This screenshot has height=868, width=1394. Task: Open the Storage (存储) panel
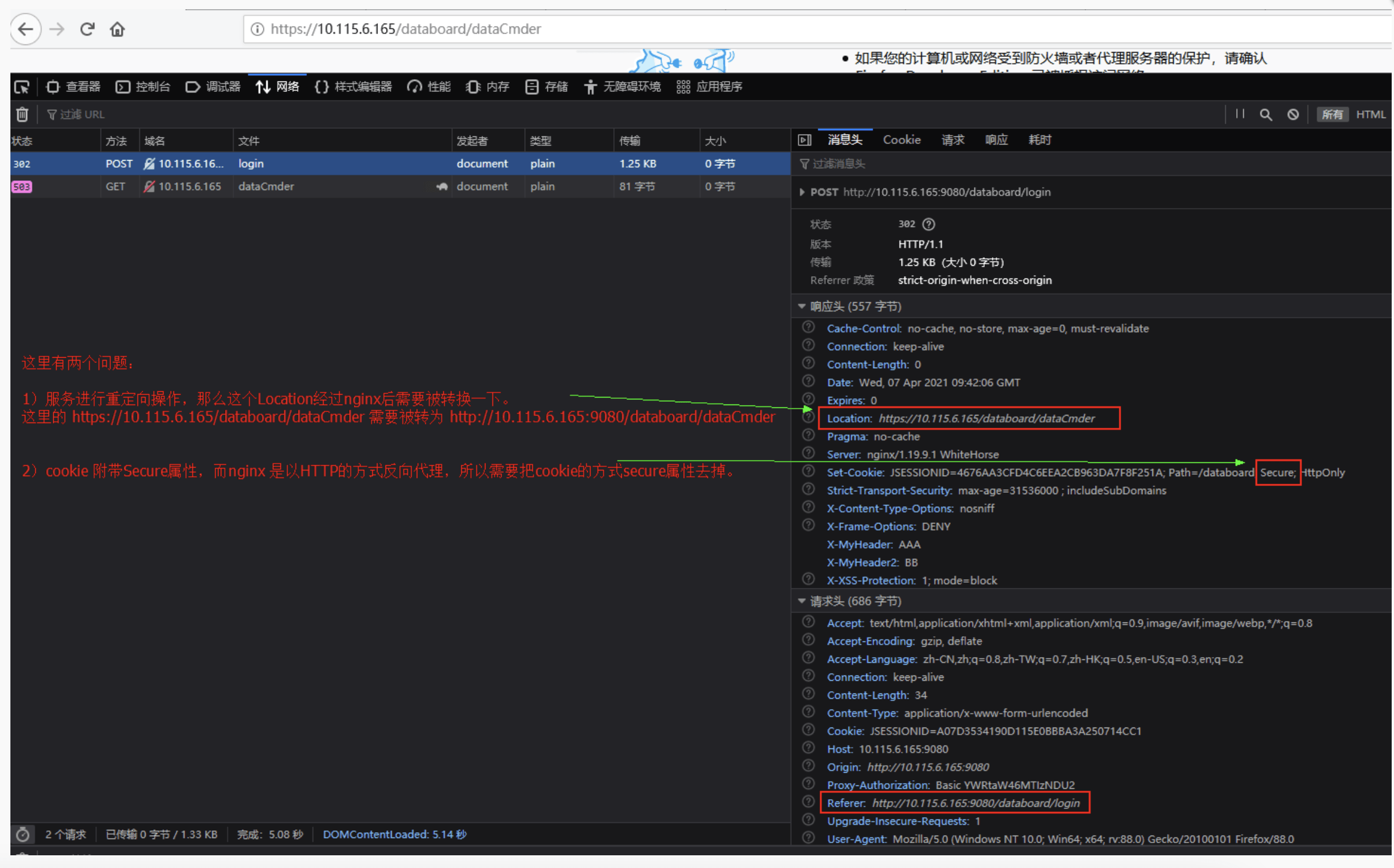pos(547,87)
